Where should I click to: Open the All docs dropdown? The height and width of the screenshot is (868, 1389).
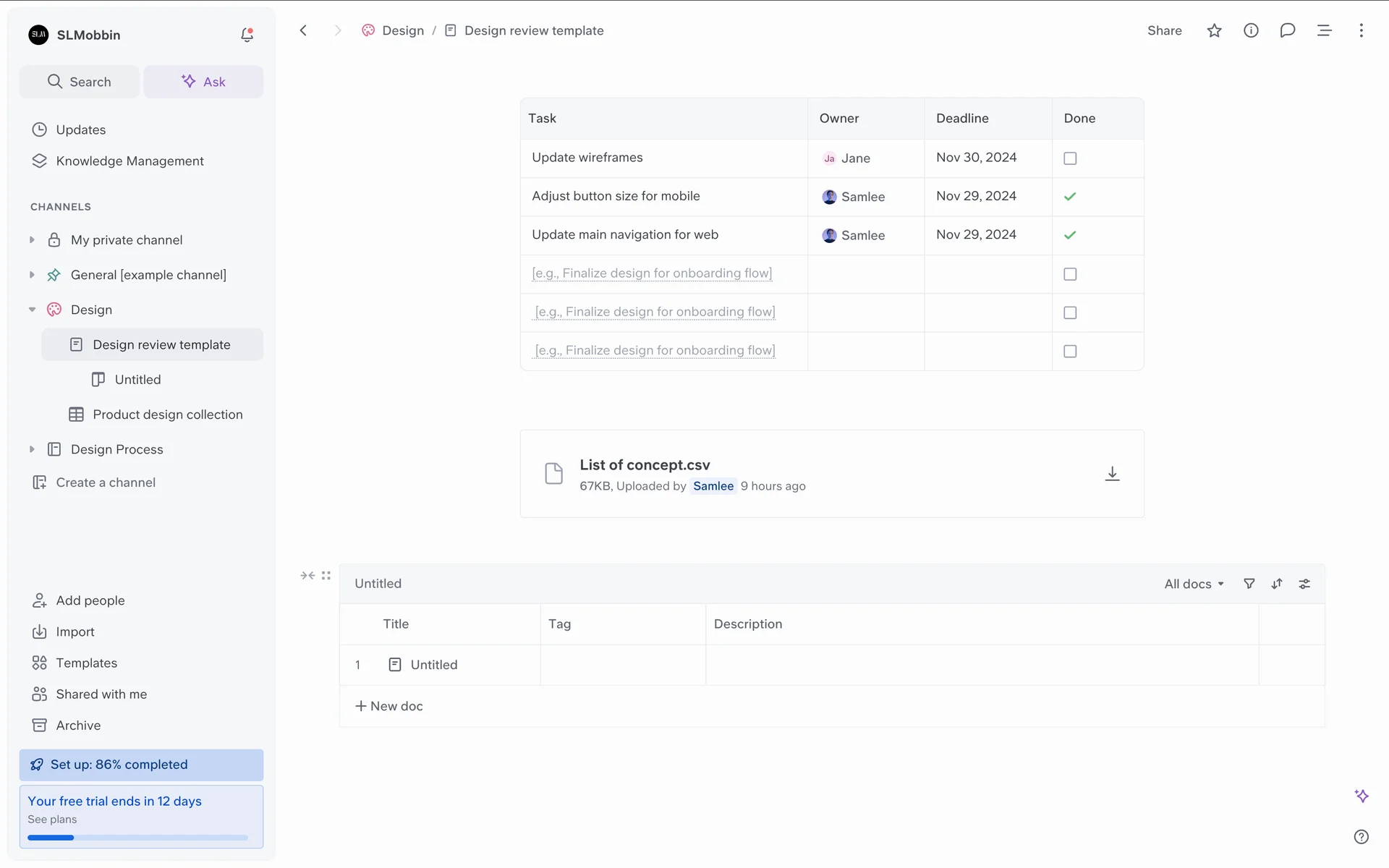pyautogui.click(x=1194, y=584)
